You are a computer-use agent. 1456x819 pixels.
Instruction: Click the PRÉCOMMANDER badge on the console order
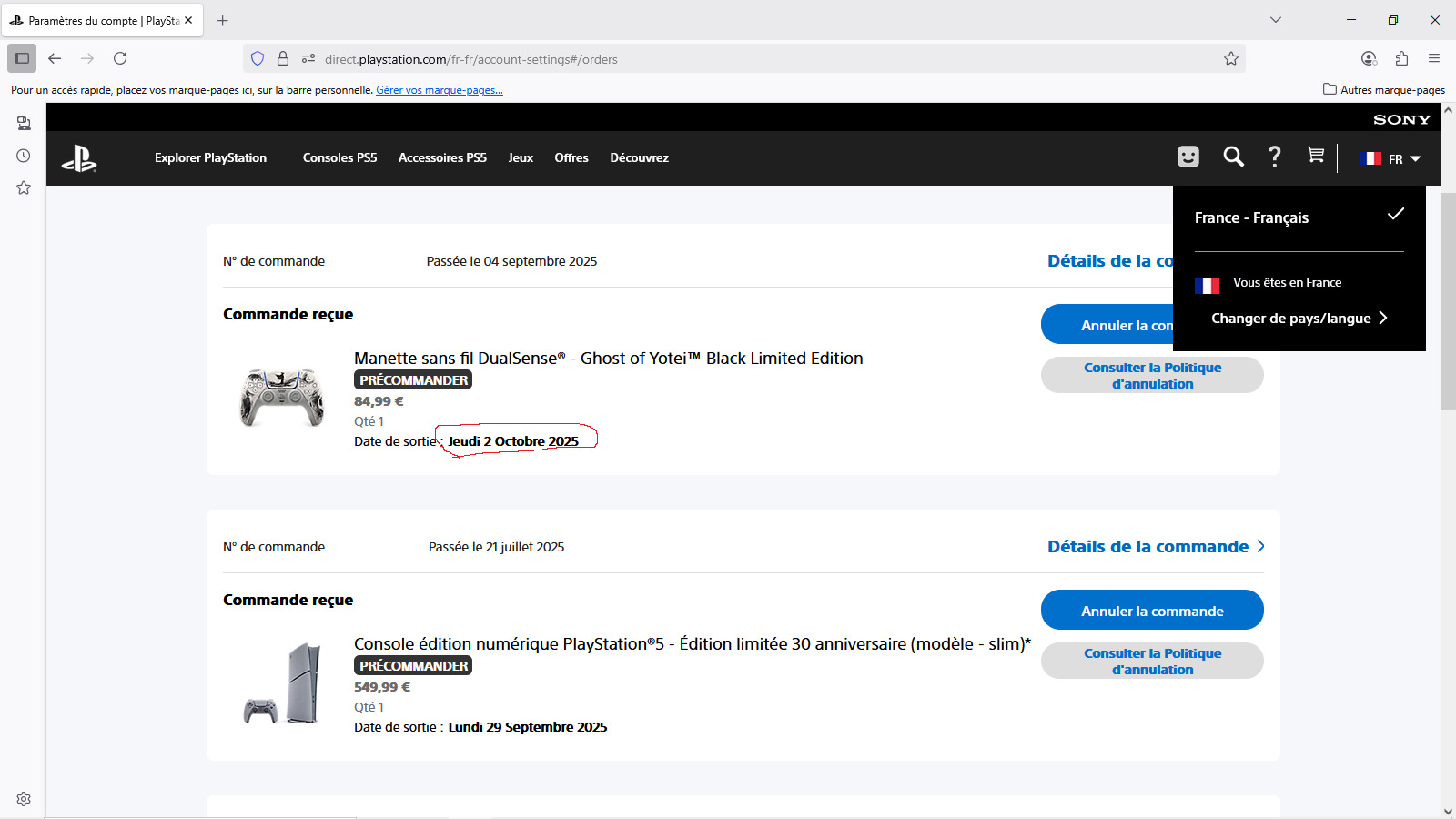point(413,666)
